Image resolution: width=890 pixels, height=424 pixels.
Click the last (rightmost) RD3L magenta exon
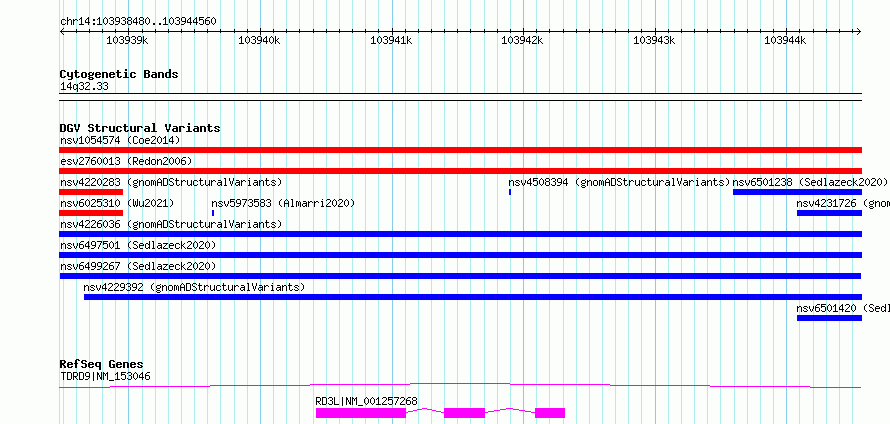550,413
